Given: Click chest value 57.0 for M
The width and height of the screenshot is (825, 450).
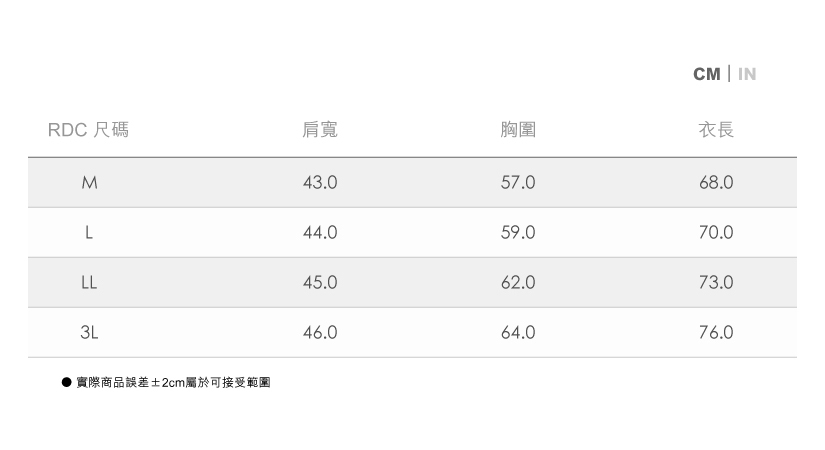Looking at the screenshot, I should click(x=518, y=183).
